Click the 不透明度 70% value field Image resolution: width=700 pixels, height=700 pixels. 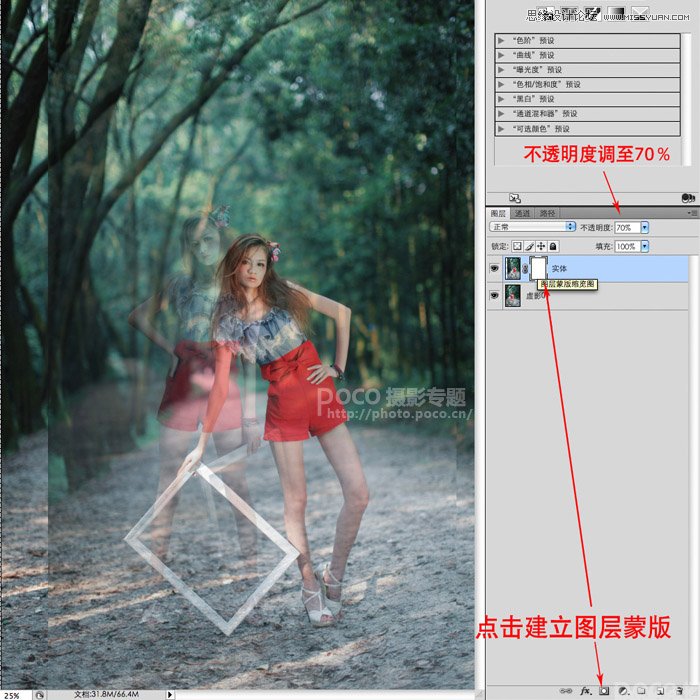point(627,228)
